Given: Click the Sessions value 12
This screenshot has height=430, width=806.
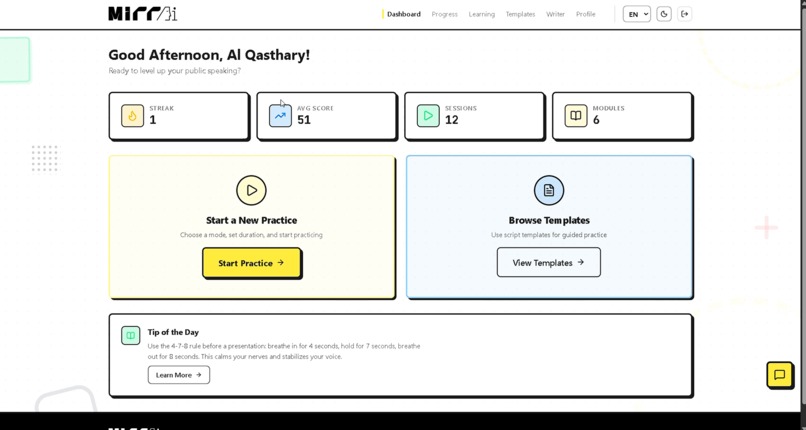Looking at the screenshot, I should [451, 120].
